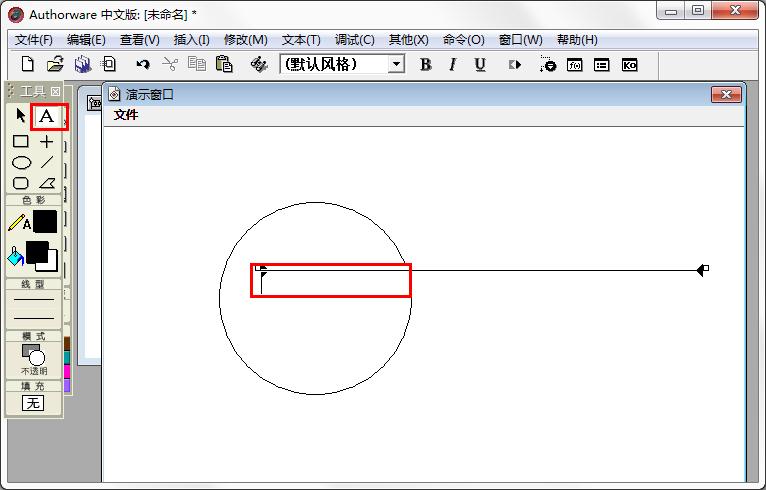Select the Diagonal Line tool
This screenshot has width=766, height=490.
[x=47, y=162]
